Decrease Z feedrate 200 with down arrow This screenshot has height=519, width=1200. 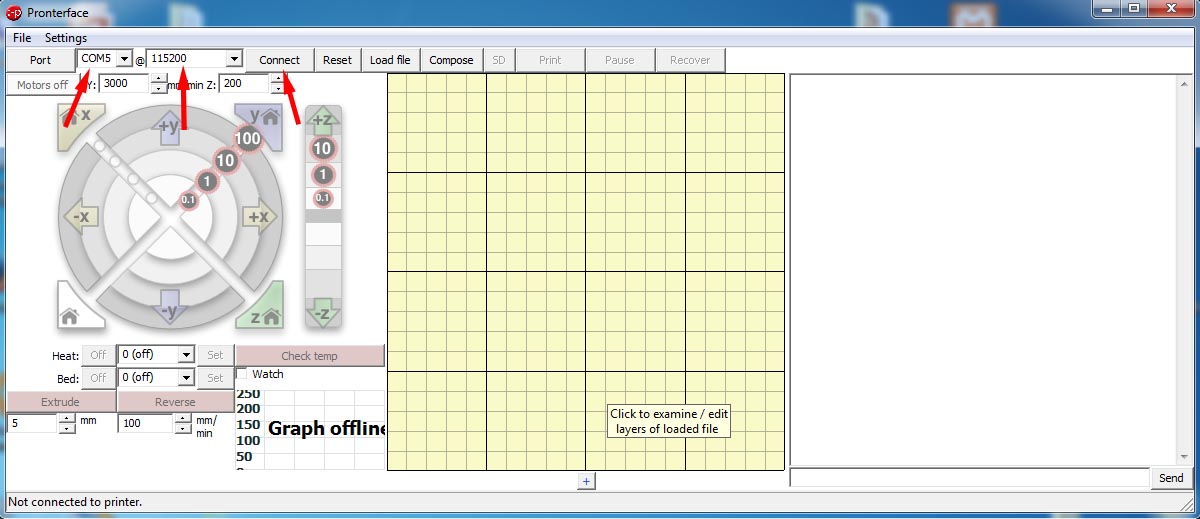pyautogui.click(x=278, y=90)
